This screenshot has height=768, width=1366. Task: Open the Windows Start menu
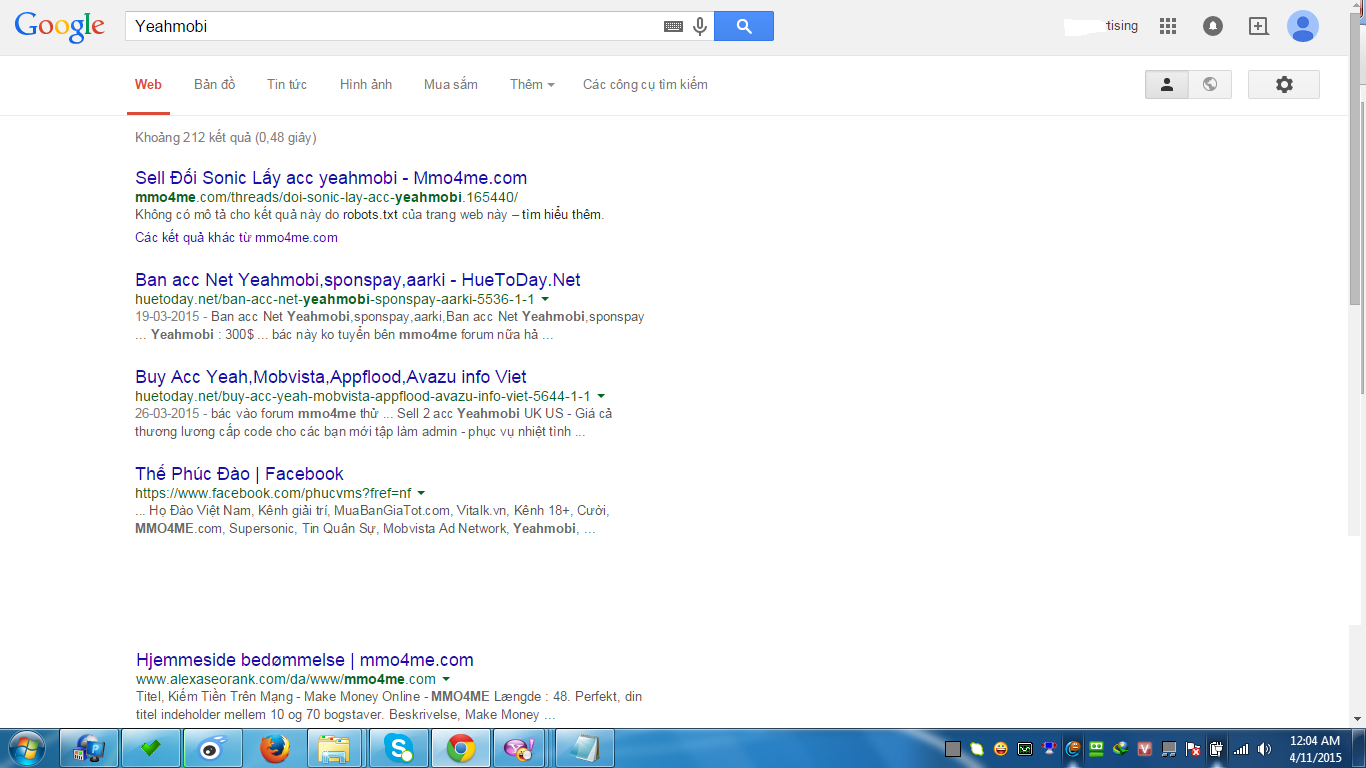pos(27,748)
